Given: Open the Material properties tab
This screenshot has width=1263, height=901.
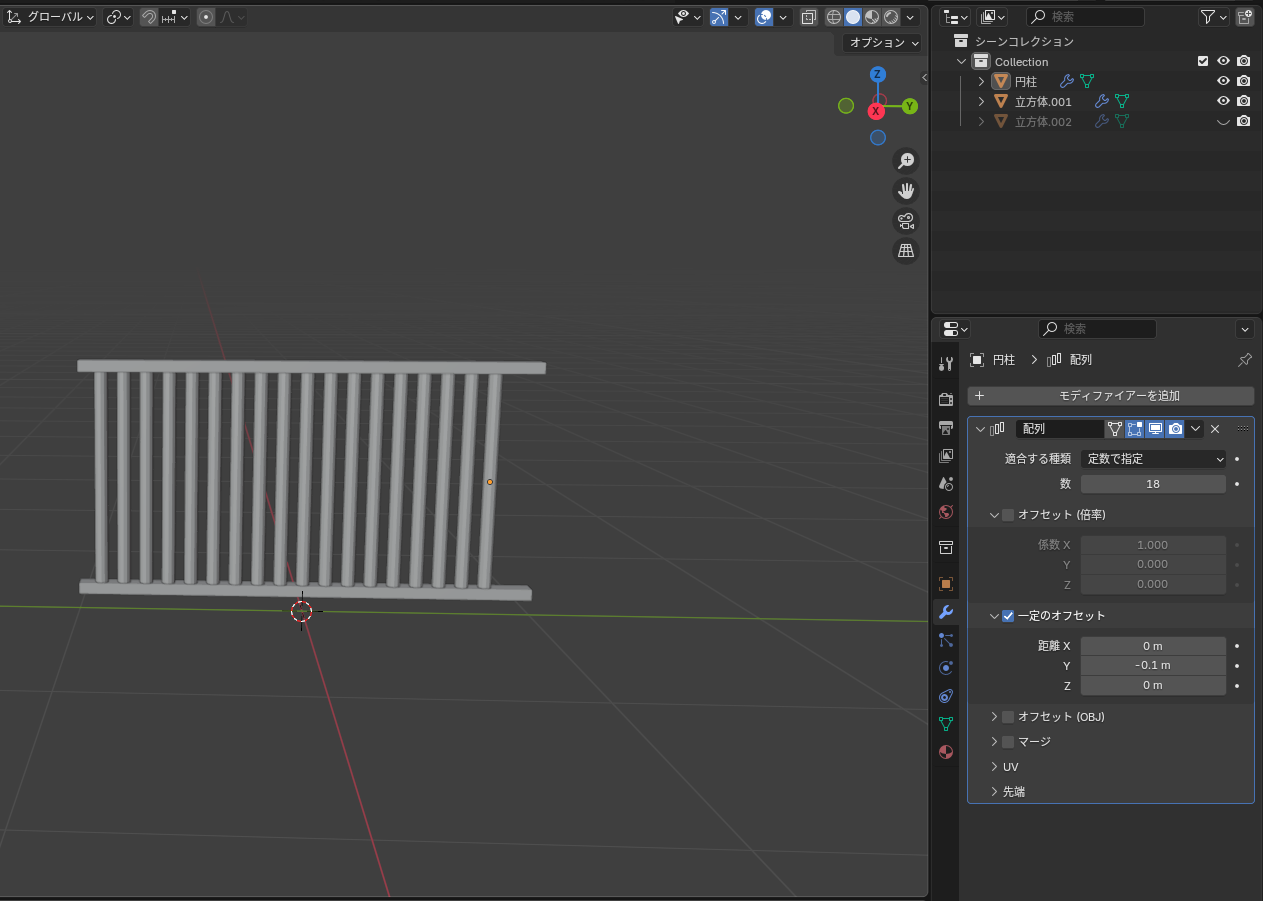Looking at the screenshot, I should 946,752.
